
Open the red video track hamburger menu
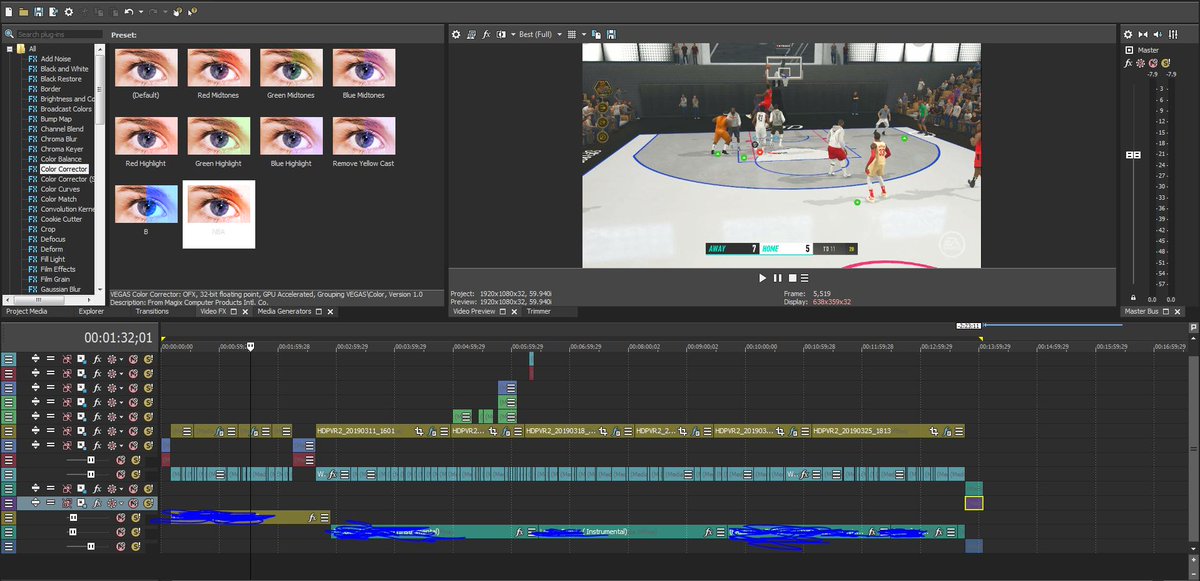click(9, 373)
